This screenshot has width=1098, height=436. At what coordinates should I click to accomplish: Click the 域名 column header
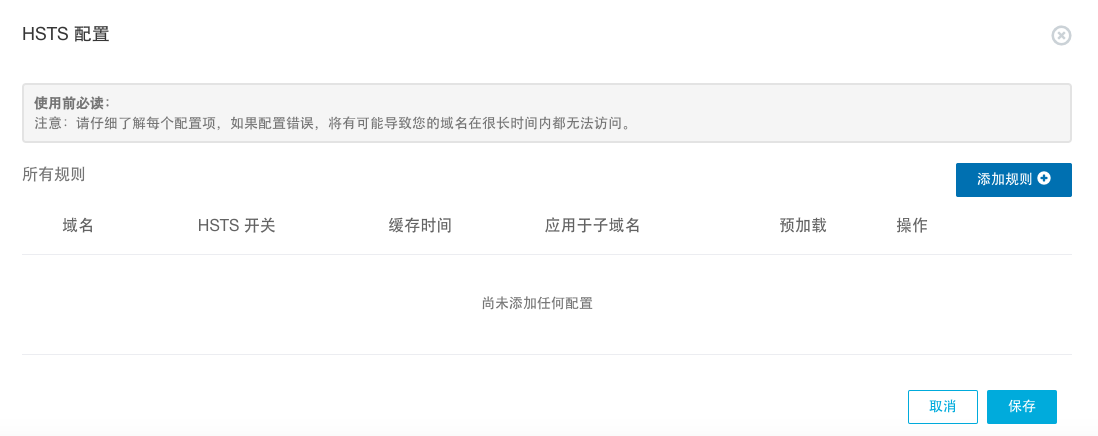pyautogui.click(x=78, y=226)
